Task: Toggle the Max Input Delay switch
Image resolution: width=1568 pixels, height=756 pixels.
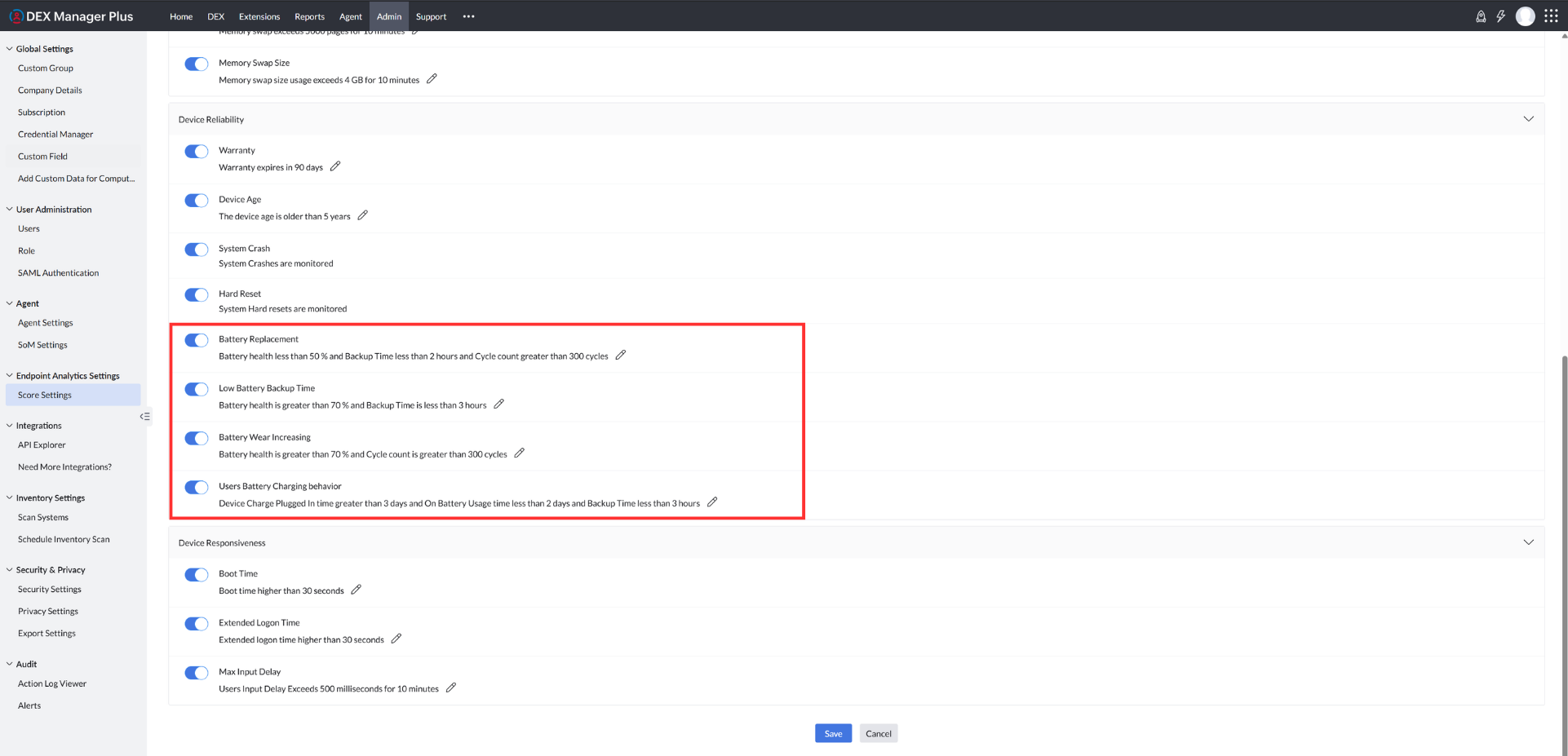Action: pyautogui.click(x=197, y=673)
